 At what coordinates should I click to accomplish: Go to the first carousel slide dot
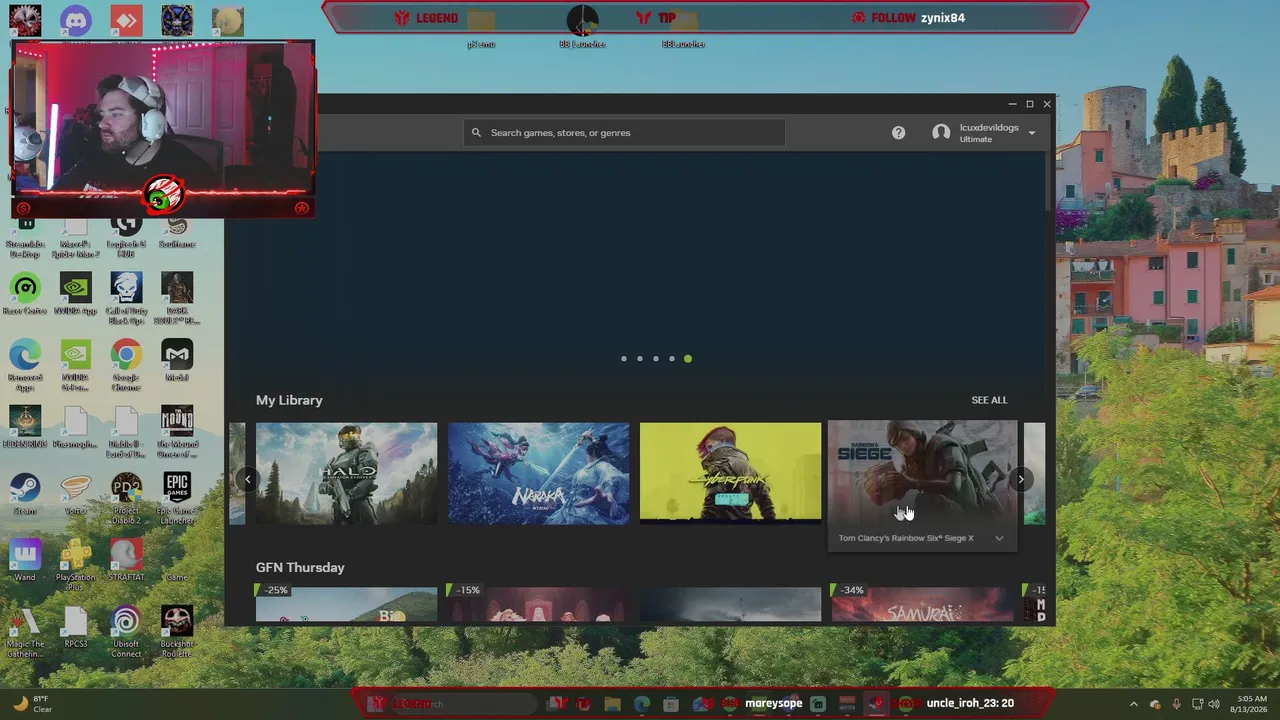pos(624,359)
